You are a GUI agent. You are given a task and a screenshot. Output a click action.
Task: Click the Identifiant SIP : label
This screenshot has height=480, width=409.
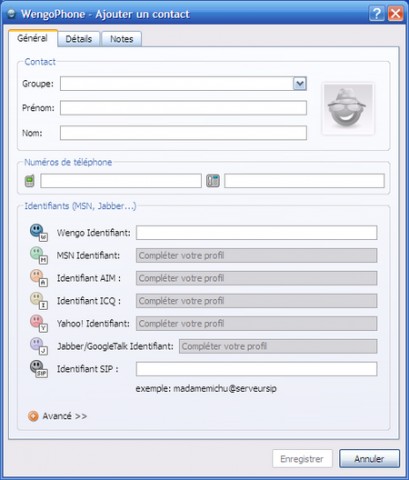pos(87,369)
